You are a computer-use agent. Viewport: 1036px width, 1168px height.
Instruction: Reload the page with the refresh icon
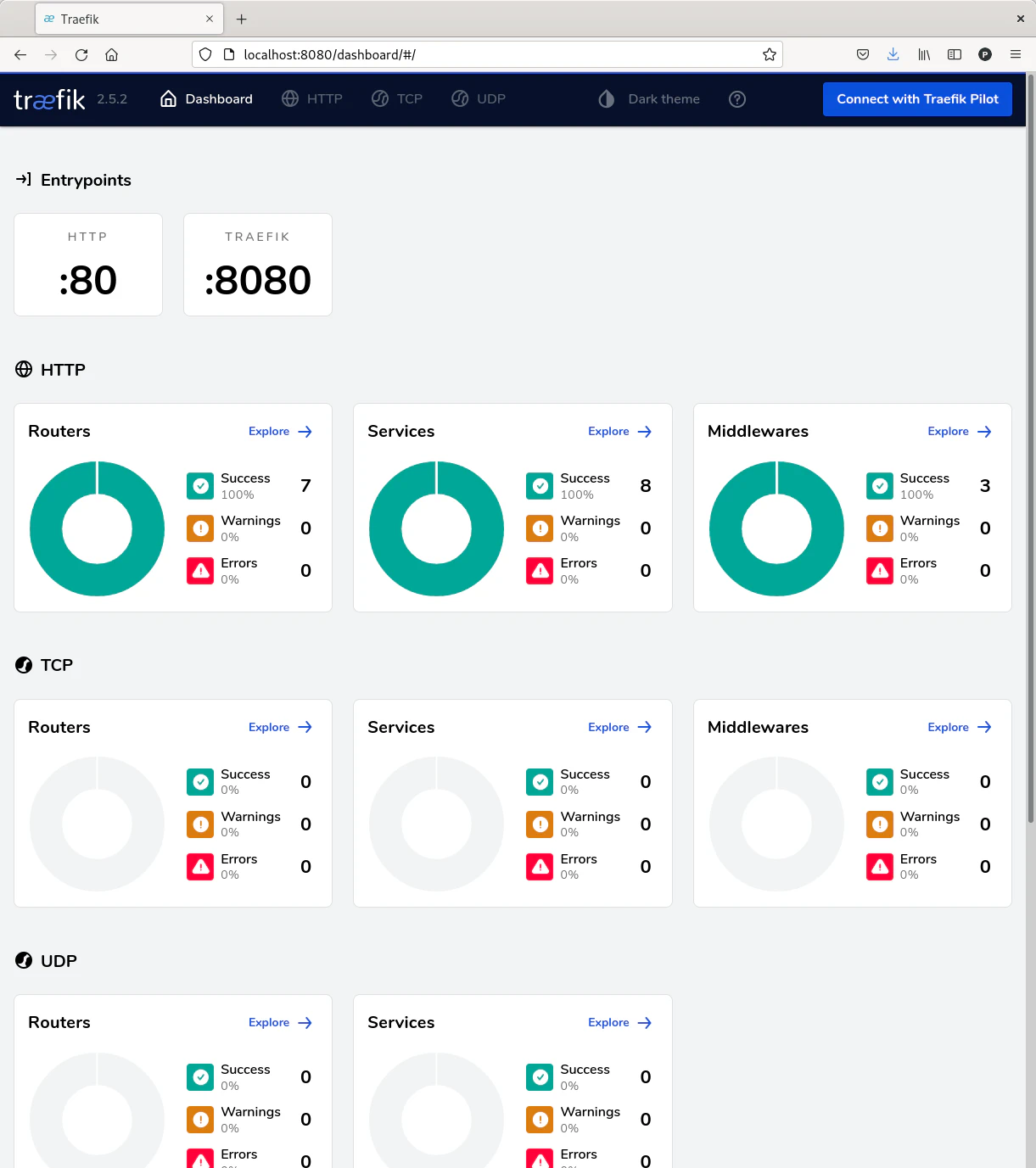click(81, 54)
